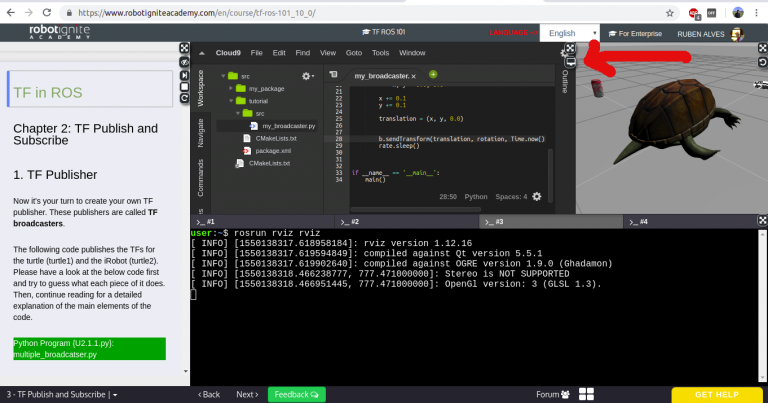This screenshot has height=403, width=768.
Task: Reload the browser page
Action: 47,13
